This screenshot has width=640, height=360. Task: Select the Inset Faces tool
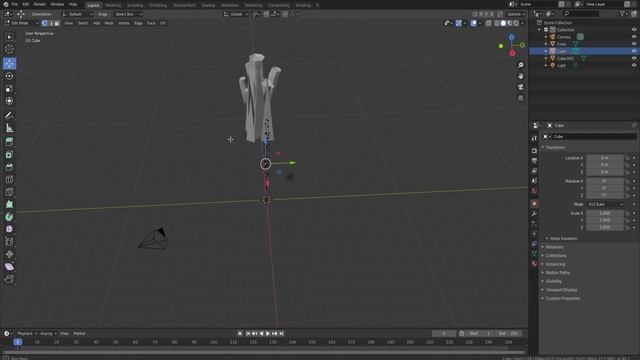click(x=9, y=155)
